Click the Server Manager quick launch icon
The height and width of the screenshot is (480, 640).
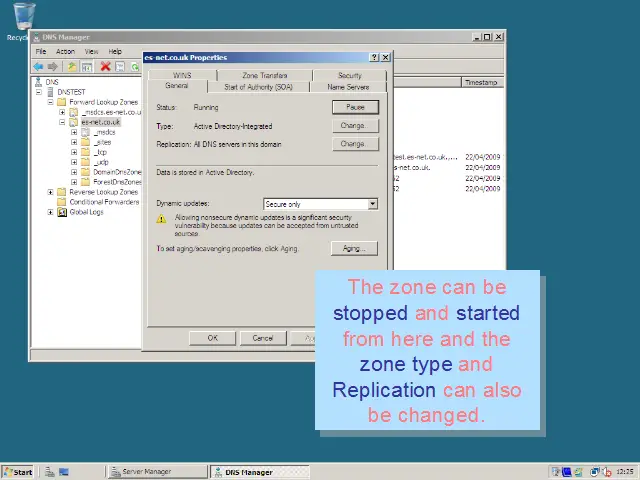[50, 472]
